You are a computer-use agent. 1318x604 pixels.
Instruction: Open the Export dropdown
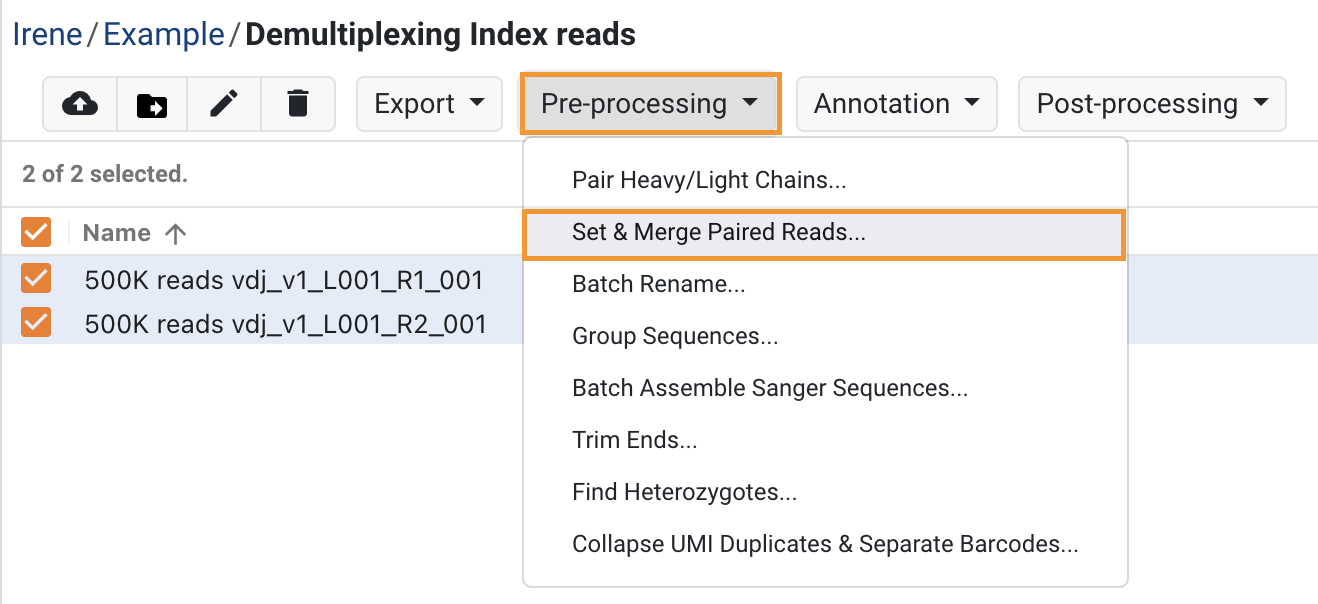[x=429, y=104]
